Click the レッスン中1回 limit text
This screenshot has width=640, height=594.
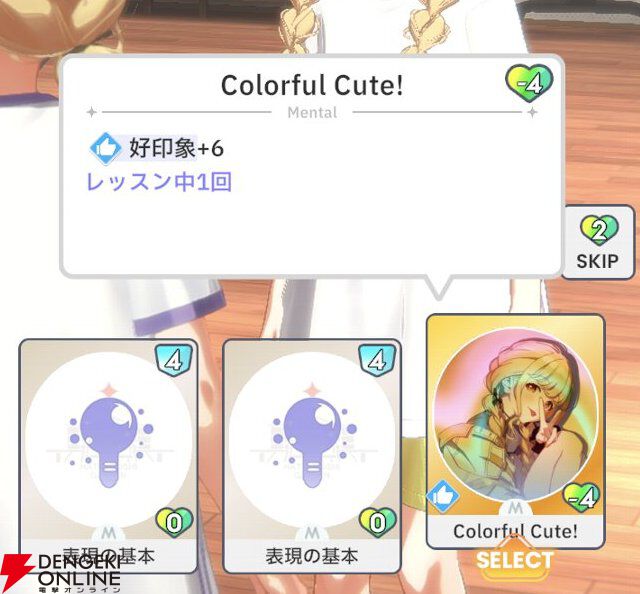point(160,182)
